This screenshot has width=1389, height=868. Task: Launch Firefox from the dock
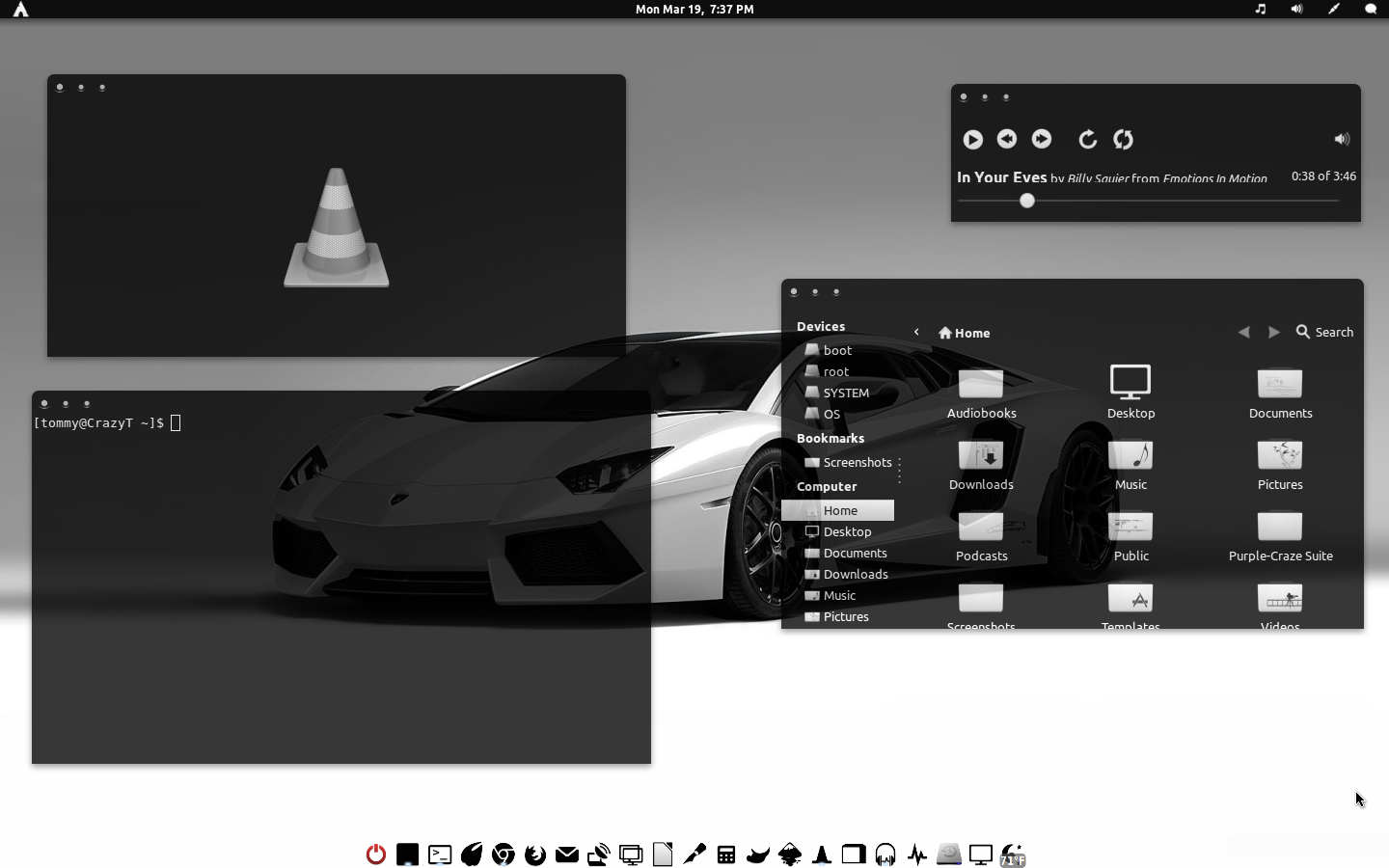click(x=535, y=854)
